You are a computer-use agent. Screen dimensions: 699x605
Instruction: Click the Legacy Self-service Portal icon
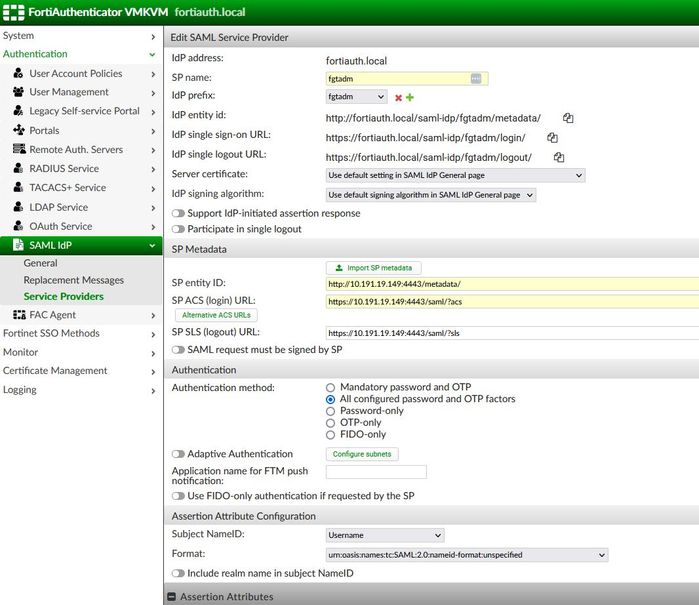coord(18,111)
